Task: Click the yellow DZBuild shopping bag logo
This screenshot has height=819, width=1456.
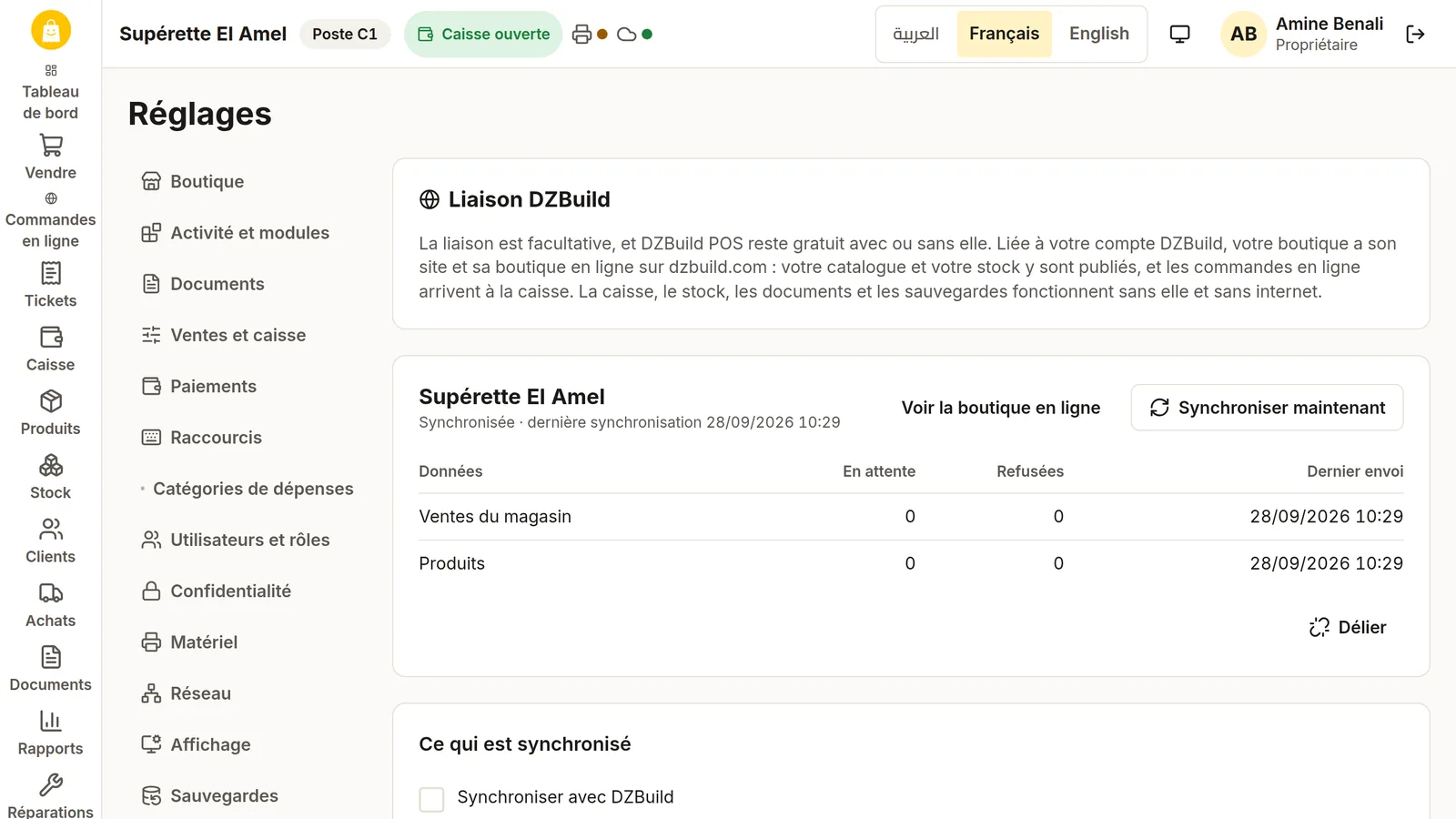Action: pyautogui.click(x=51, y=30)
